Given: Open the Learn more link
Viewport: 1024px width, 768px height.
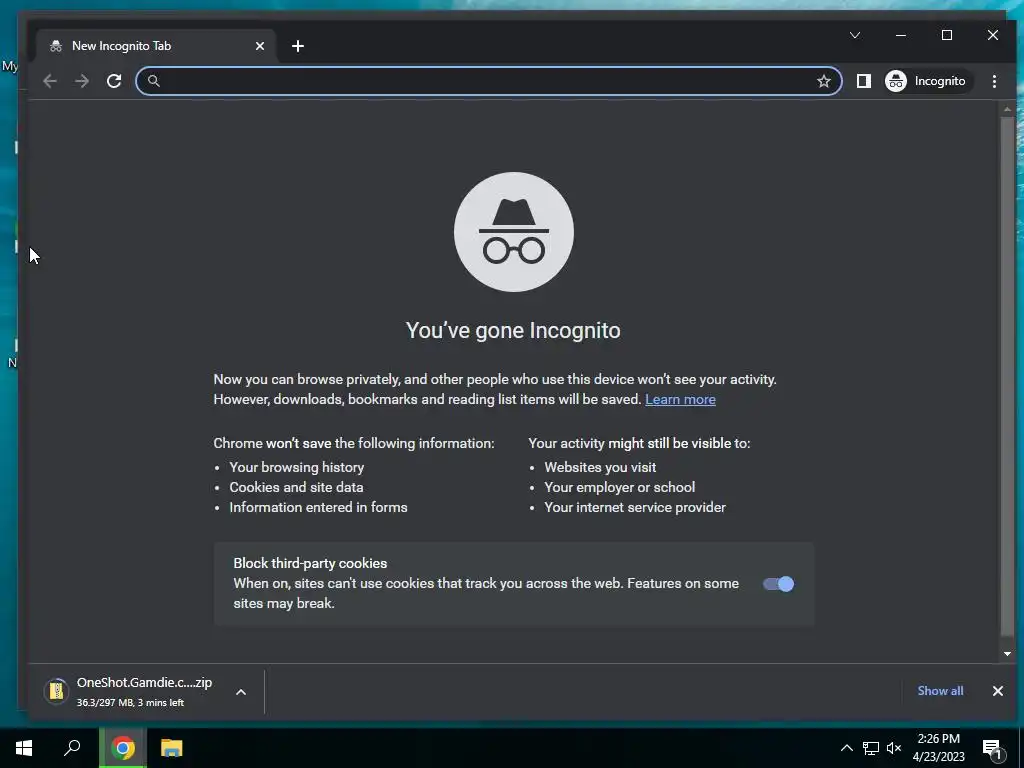Looking at the screenshot, I should 680,399.
